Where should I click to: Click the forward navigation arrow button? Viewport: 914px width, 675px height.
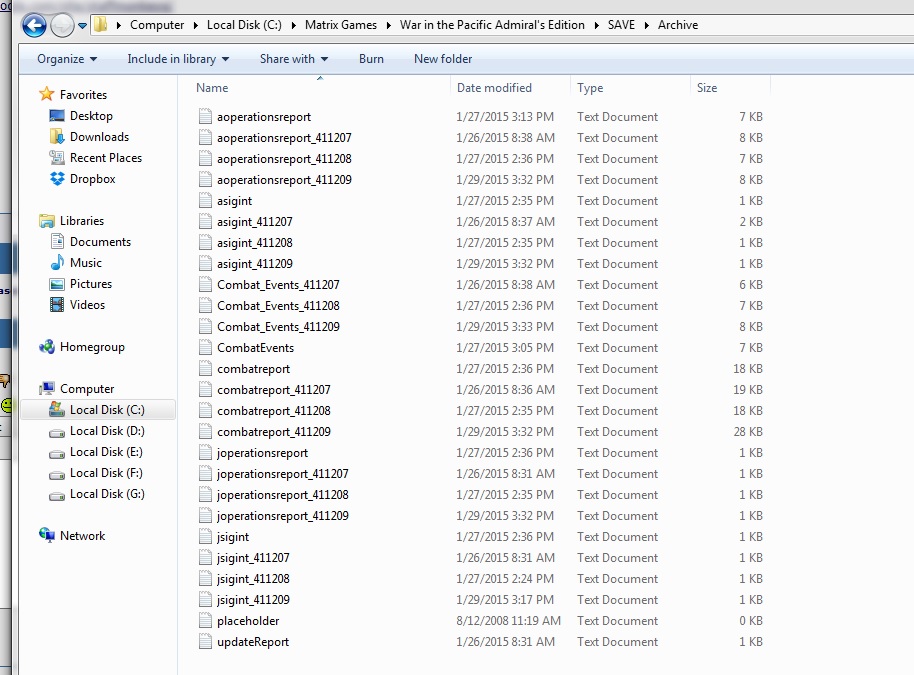click(x=62, y=25)
